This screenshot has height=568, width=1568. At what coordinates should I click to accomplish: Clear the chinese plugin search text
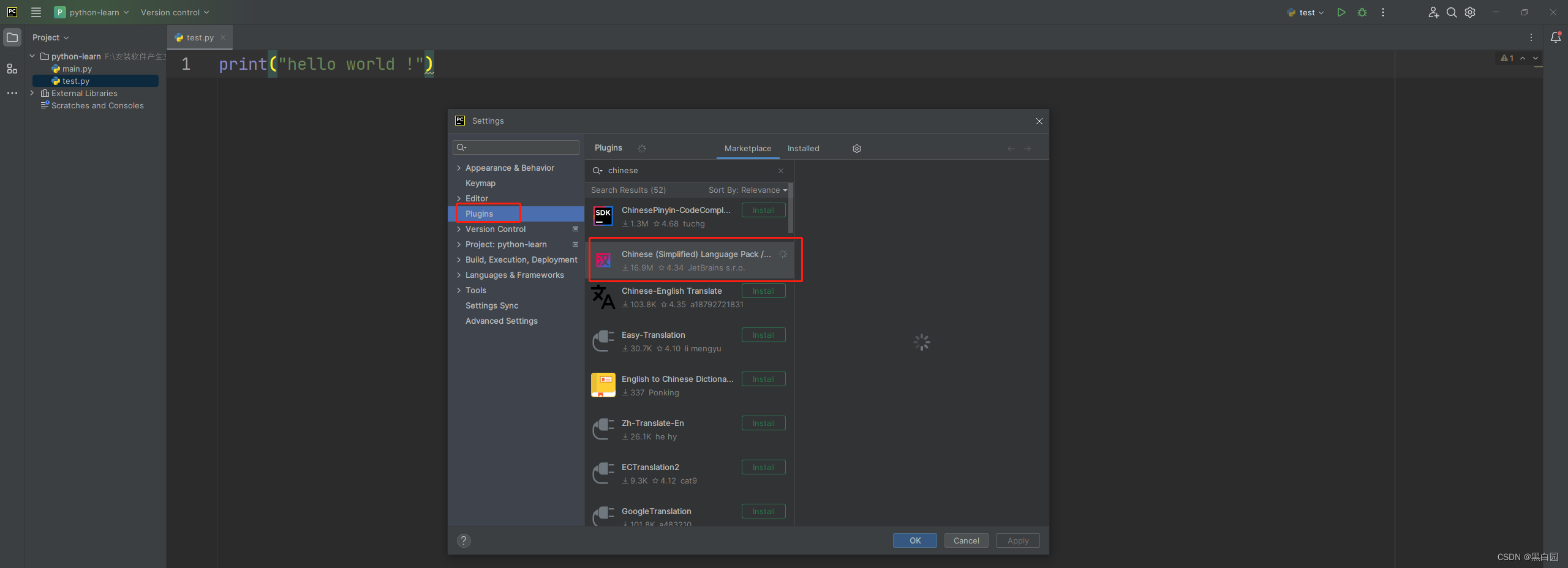tap(781, 171)
